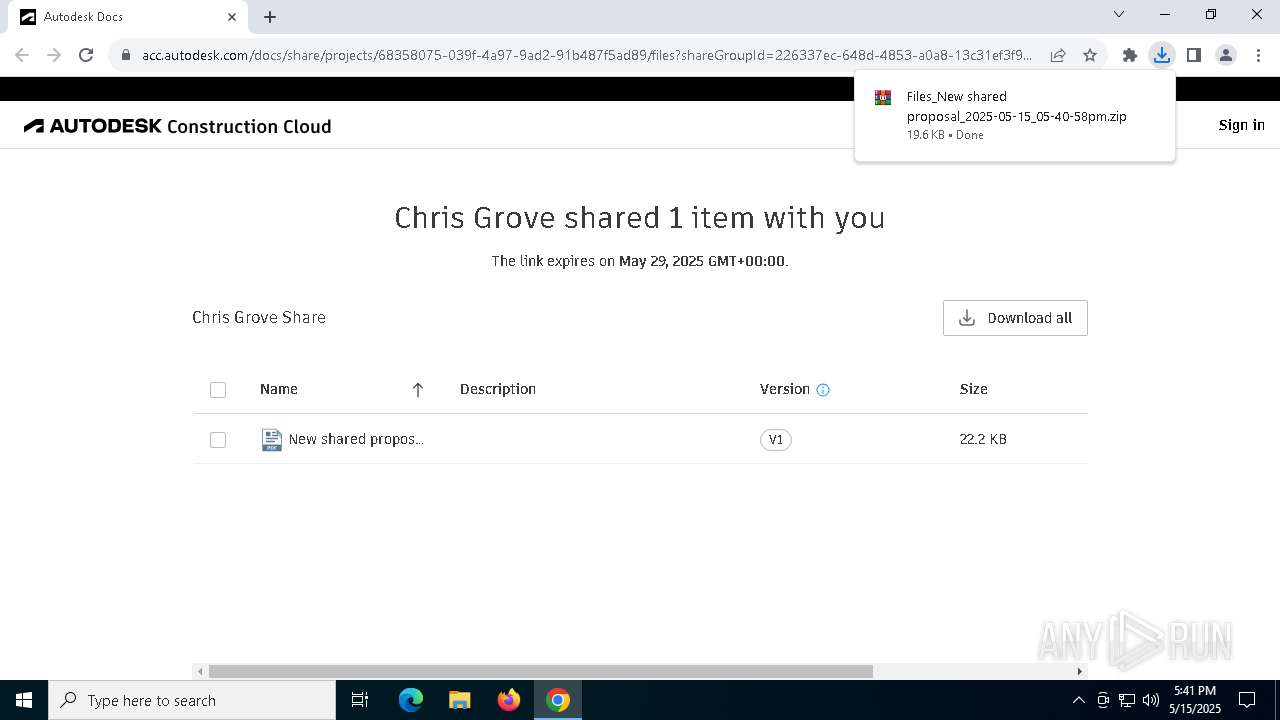Click the scrollbar right arrow

(x=1080, y=671)
